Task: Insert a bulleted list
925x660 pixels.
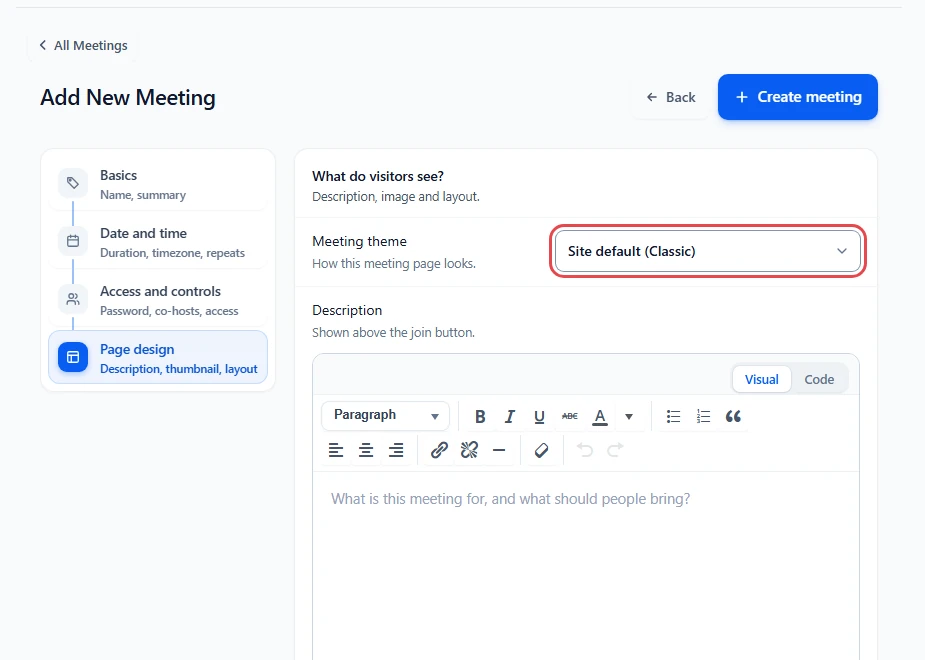Action: [x=673, y=416]
